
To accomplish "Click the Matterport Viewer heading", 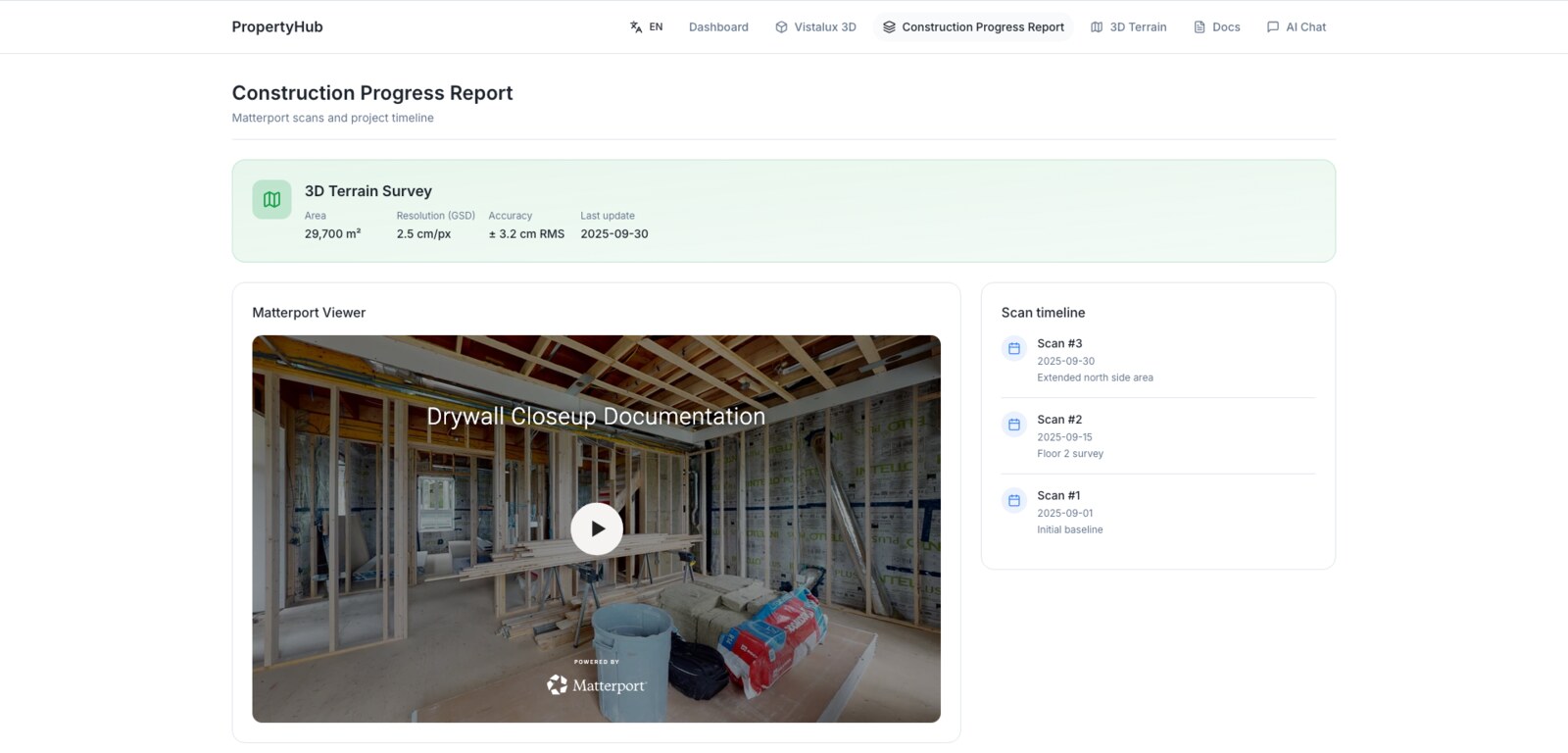I will [309, 313].
